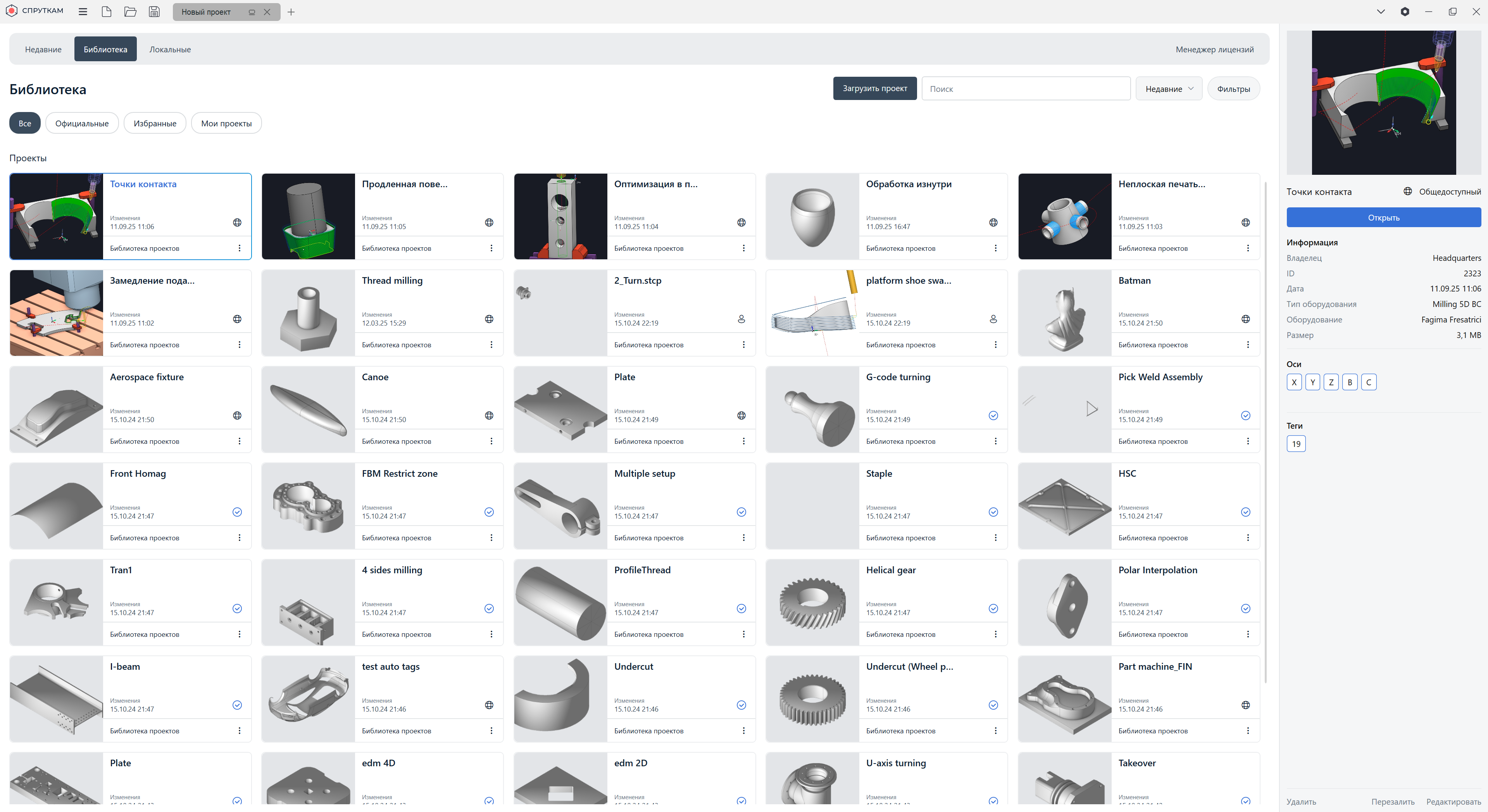The height and width of the screenshot is (812, 1488).
Task: Expand the top-right chevron dropdown
Action: [x=1381, y=12]
